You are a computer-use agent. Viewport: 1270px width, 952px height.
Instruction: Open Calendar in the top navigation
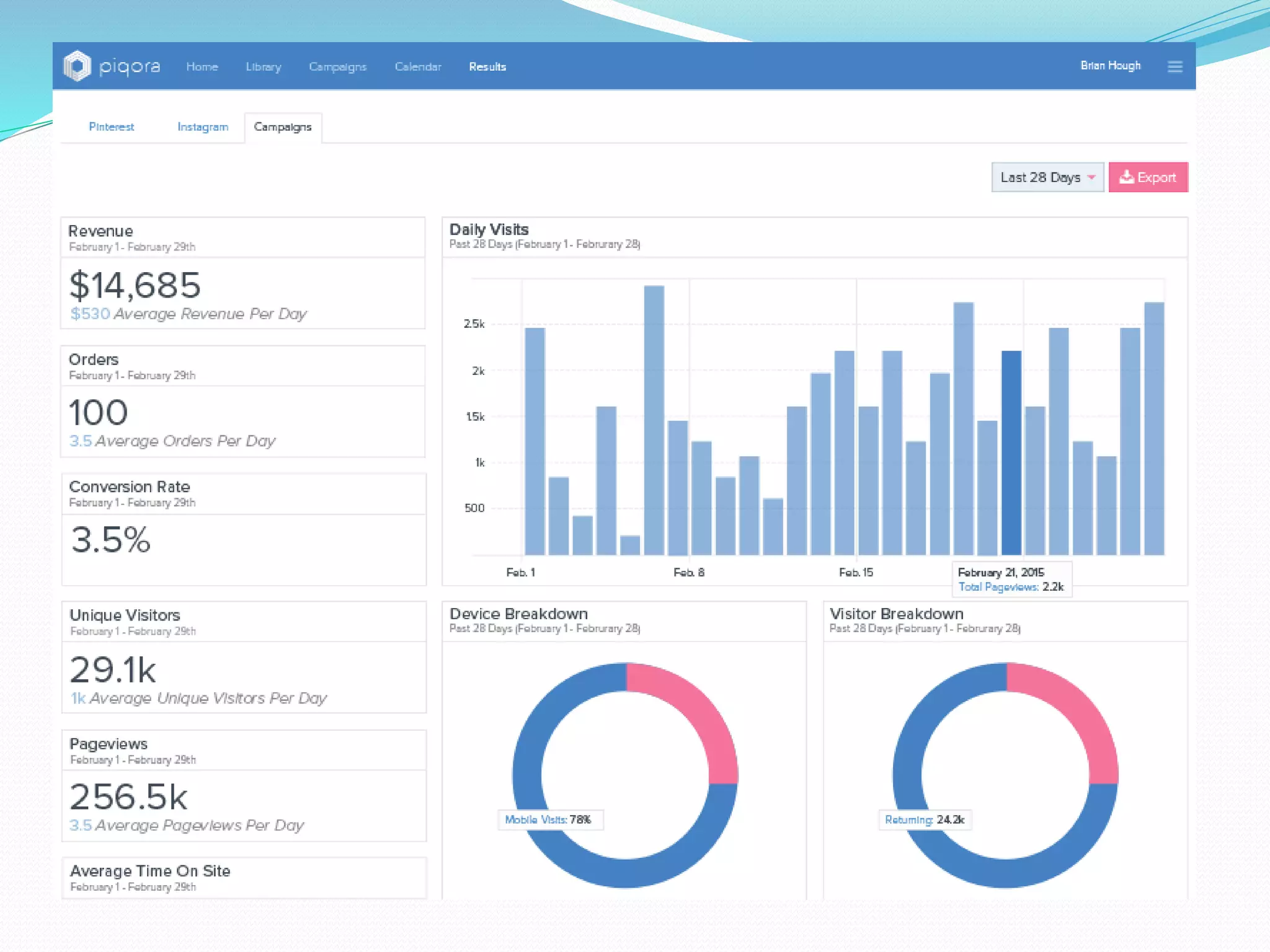[x=418, y=67]
